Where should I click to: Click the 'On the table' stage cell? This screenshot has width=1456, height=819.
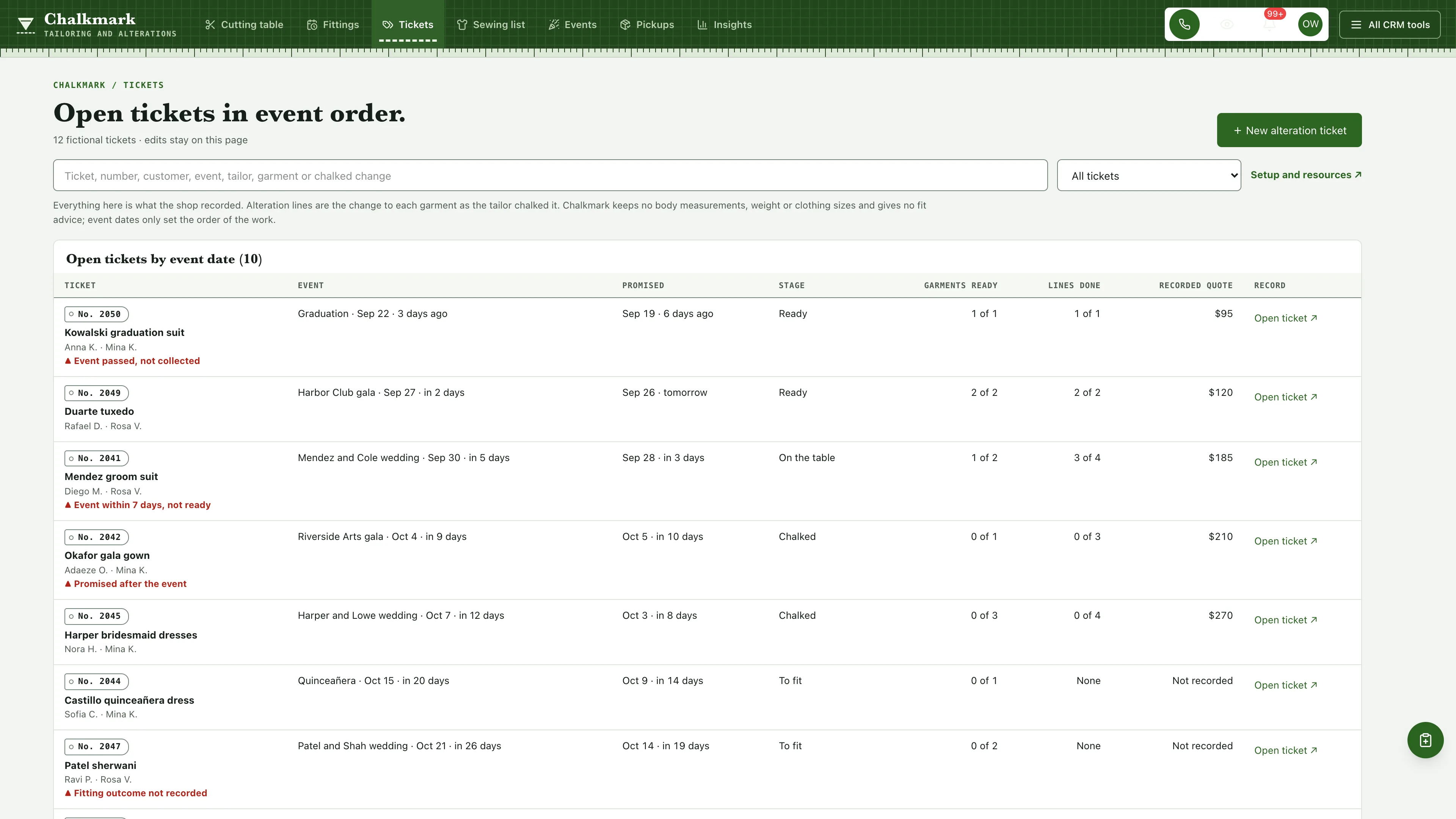click(806, 458)
